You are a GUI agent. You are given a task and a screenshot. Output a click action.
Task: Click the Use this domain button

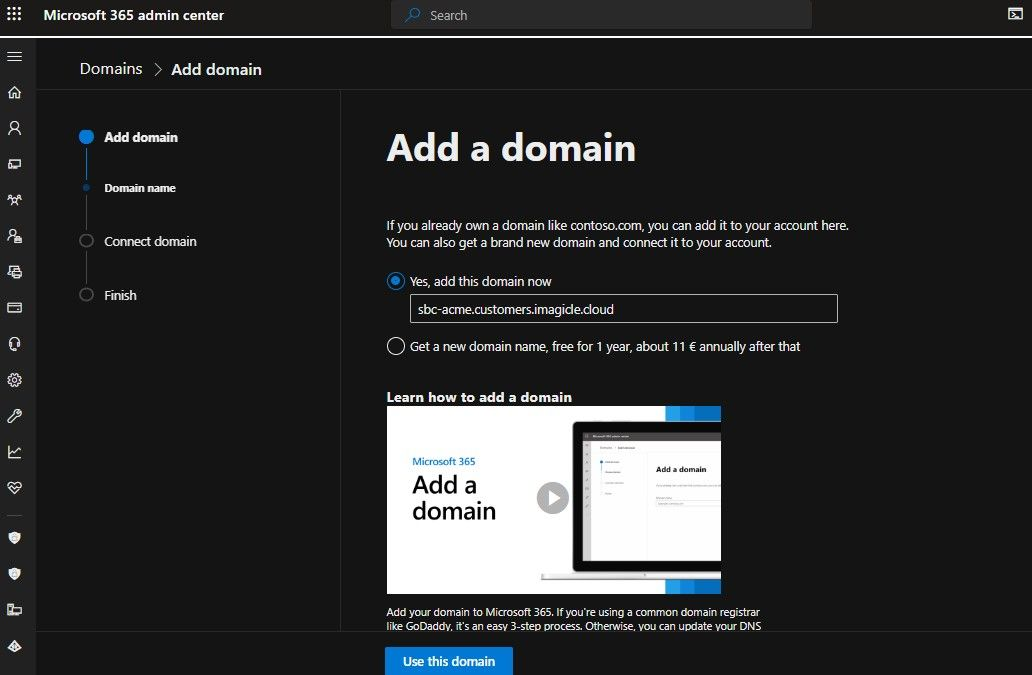coord(448,661)
